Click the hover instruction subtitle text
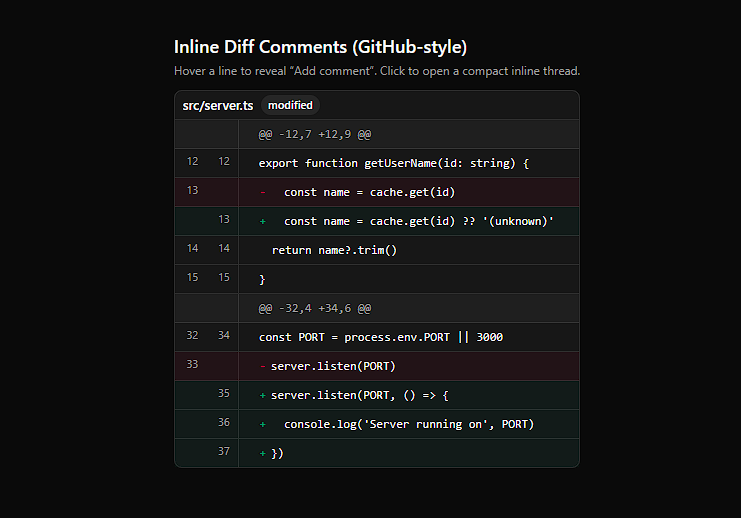741x518 pixels. (x=377, y=71)
